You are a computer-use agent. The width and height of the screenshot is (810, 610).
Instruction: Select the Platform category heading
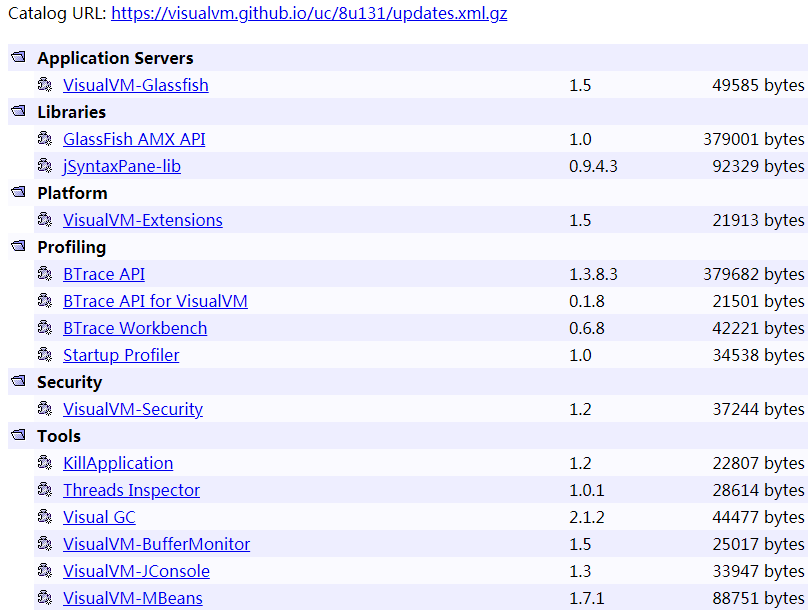click(72, 193)
